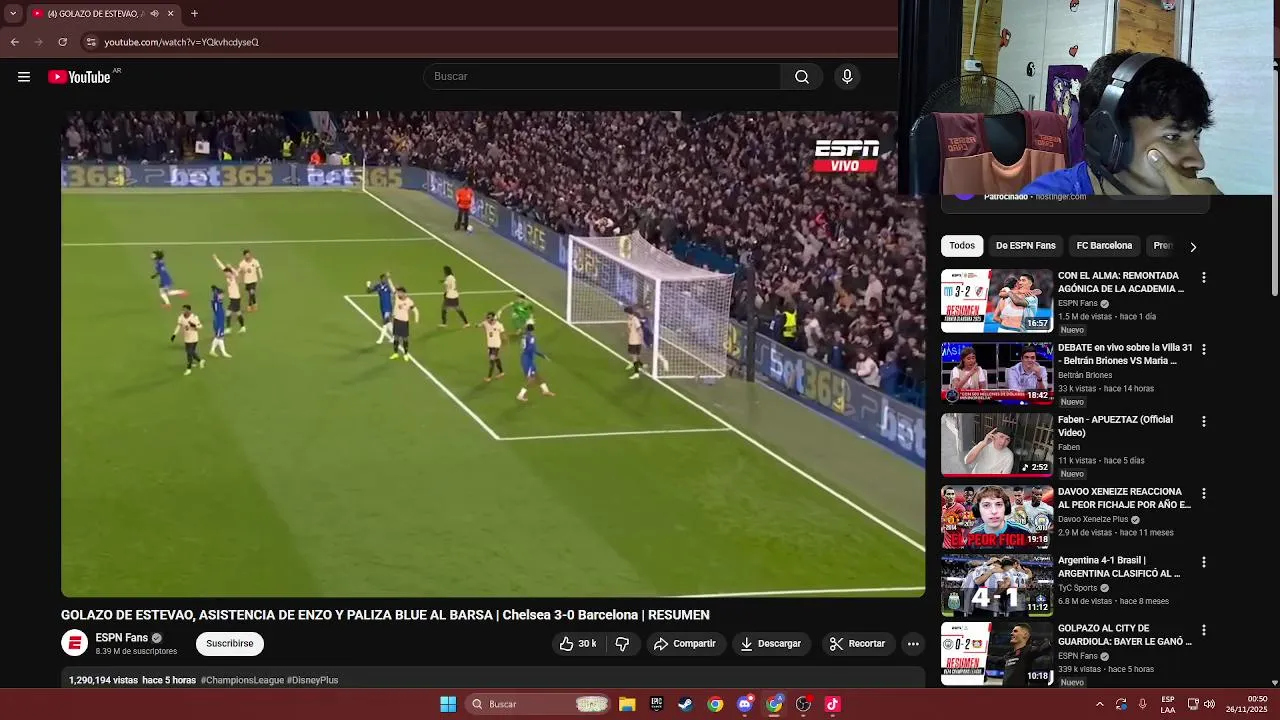This screenshot has width=1280, height=720.
Task: Select the GOLAZO DE ESTEVAO browser tab
Action: click(104, 14)
